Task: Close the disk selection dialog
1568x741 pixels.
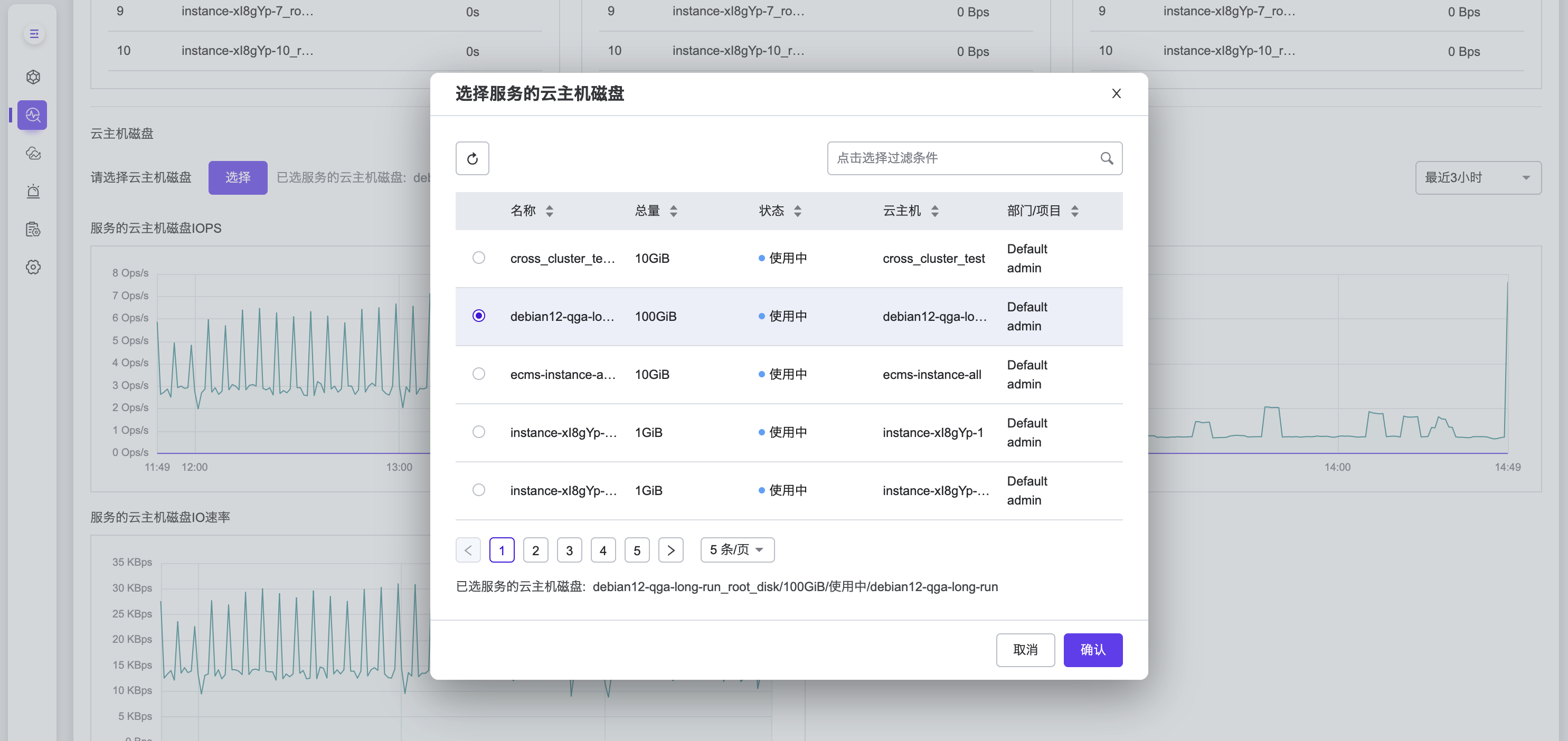Action: [x=1116, y=93]
